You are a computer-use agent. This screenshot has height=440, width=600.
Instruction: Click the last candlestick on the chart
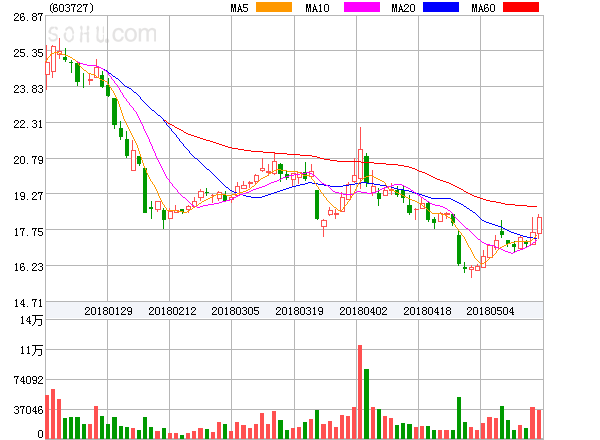pos(539,225)
